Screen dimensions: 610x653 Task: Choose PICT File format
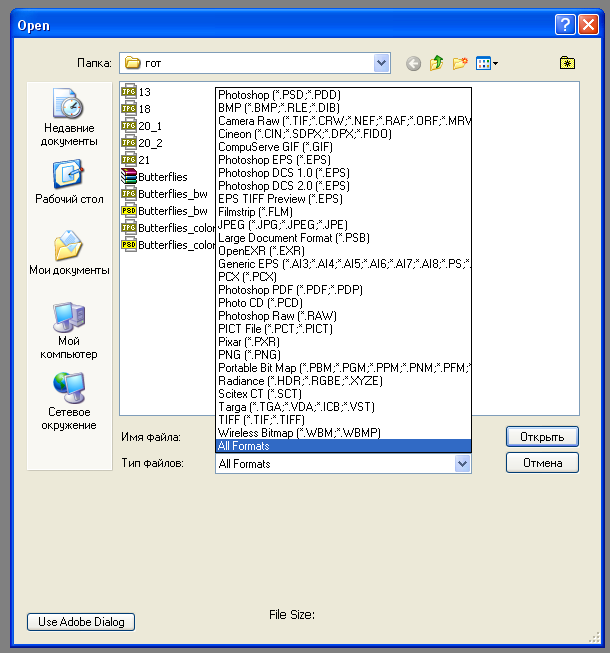344,329
